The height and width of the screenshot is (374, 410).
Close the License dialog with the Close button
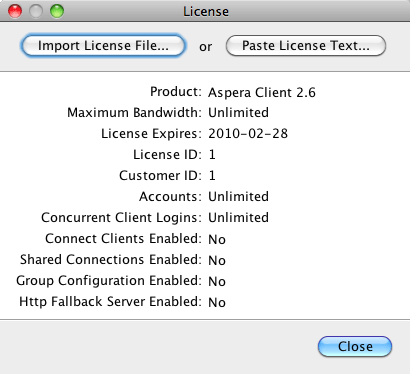tap(355, 347)
